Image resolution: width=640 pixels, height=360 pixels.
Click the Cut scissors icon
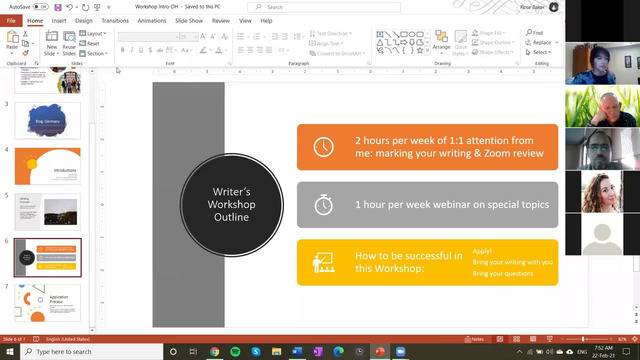25,34
